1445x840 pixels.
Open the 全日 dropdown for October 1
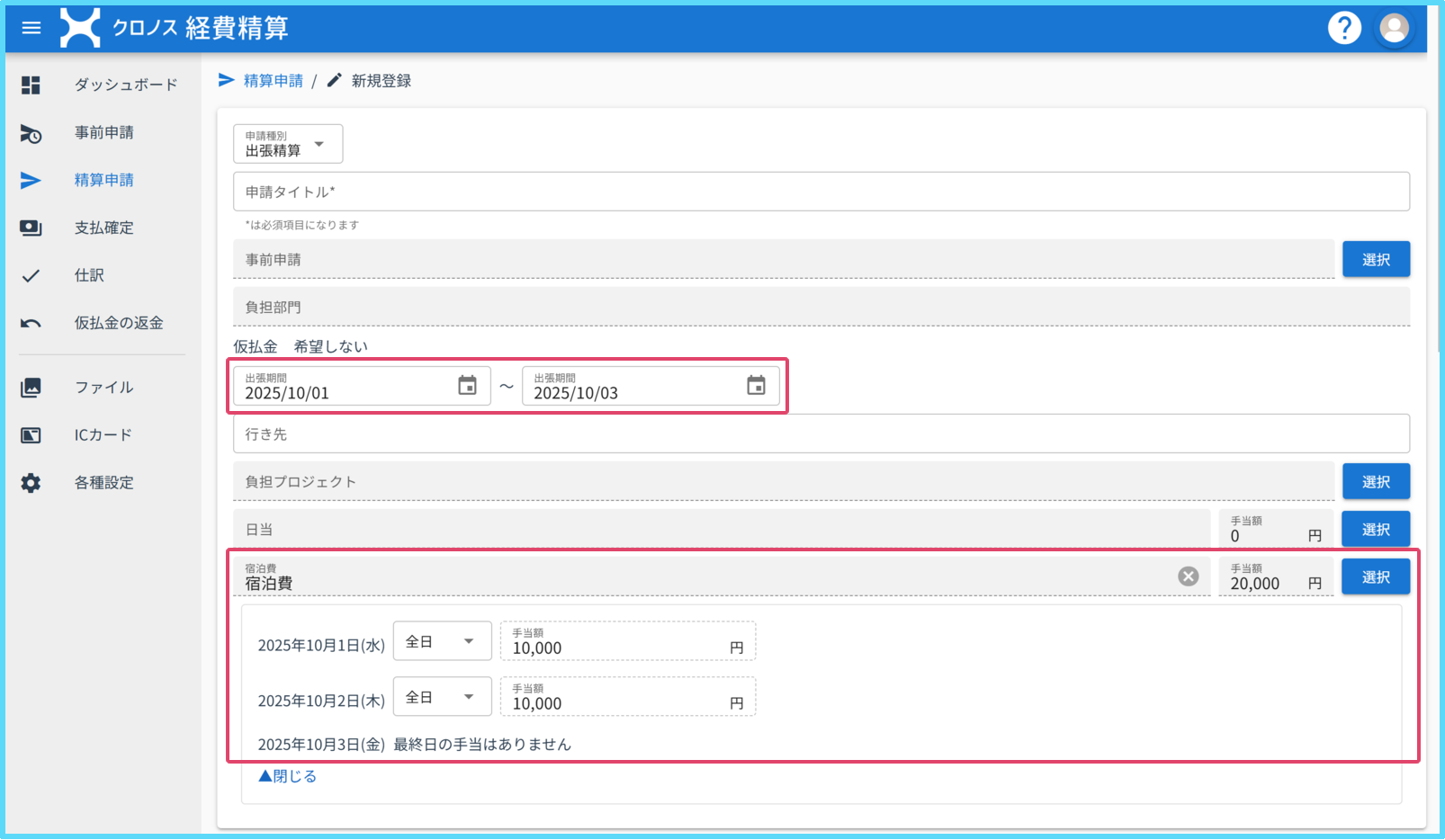tap(442, 641)
